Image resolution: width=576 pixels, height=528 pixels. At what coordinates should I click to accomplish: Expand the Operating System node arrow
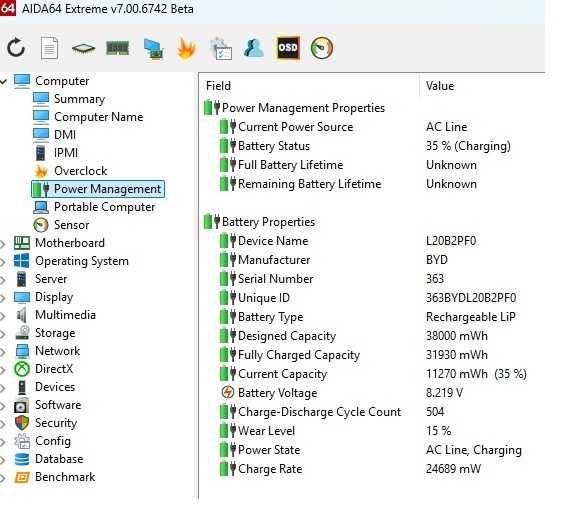pyautogui.click(x=3, y=261)
